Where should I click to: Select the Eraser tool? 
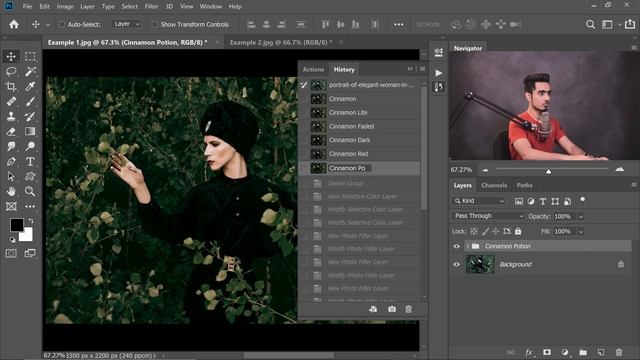11,131
